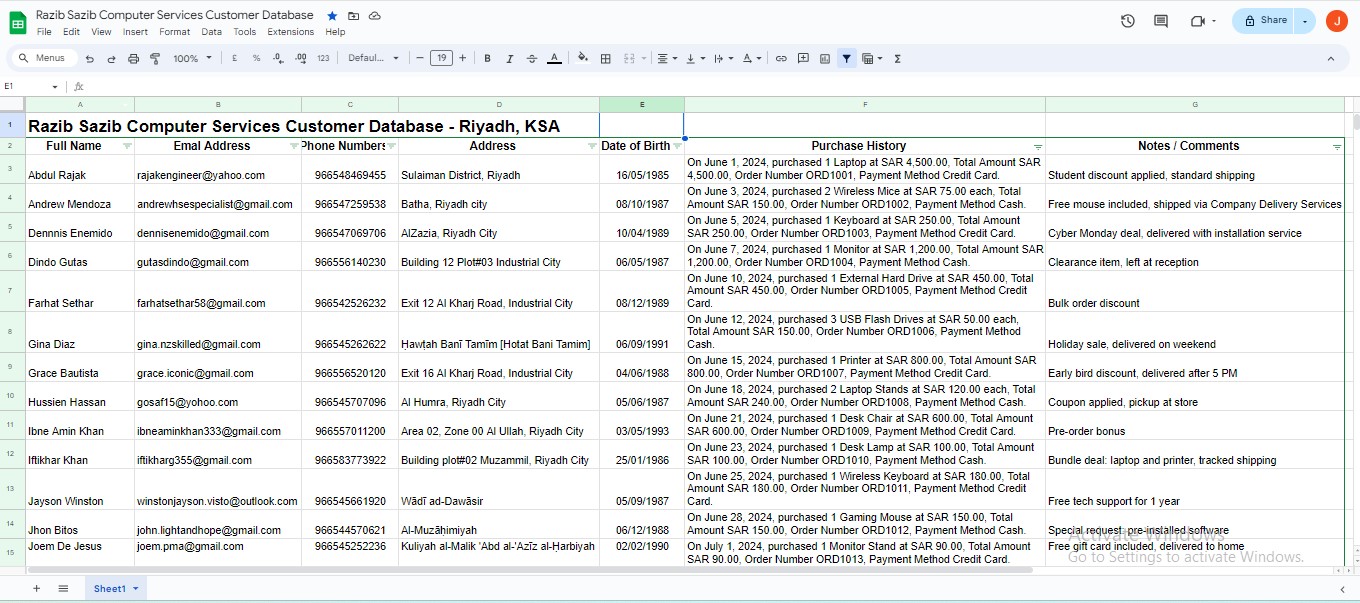Viewport: 1360px width, 603px height.
Task: Click the add new sheet button
Action: point(37,589)
